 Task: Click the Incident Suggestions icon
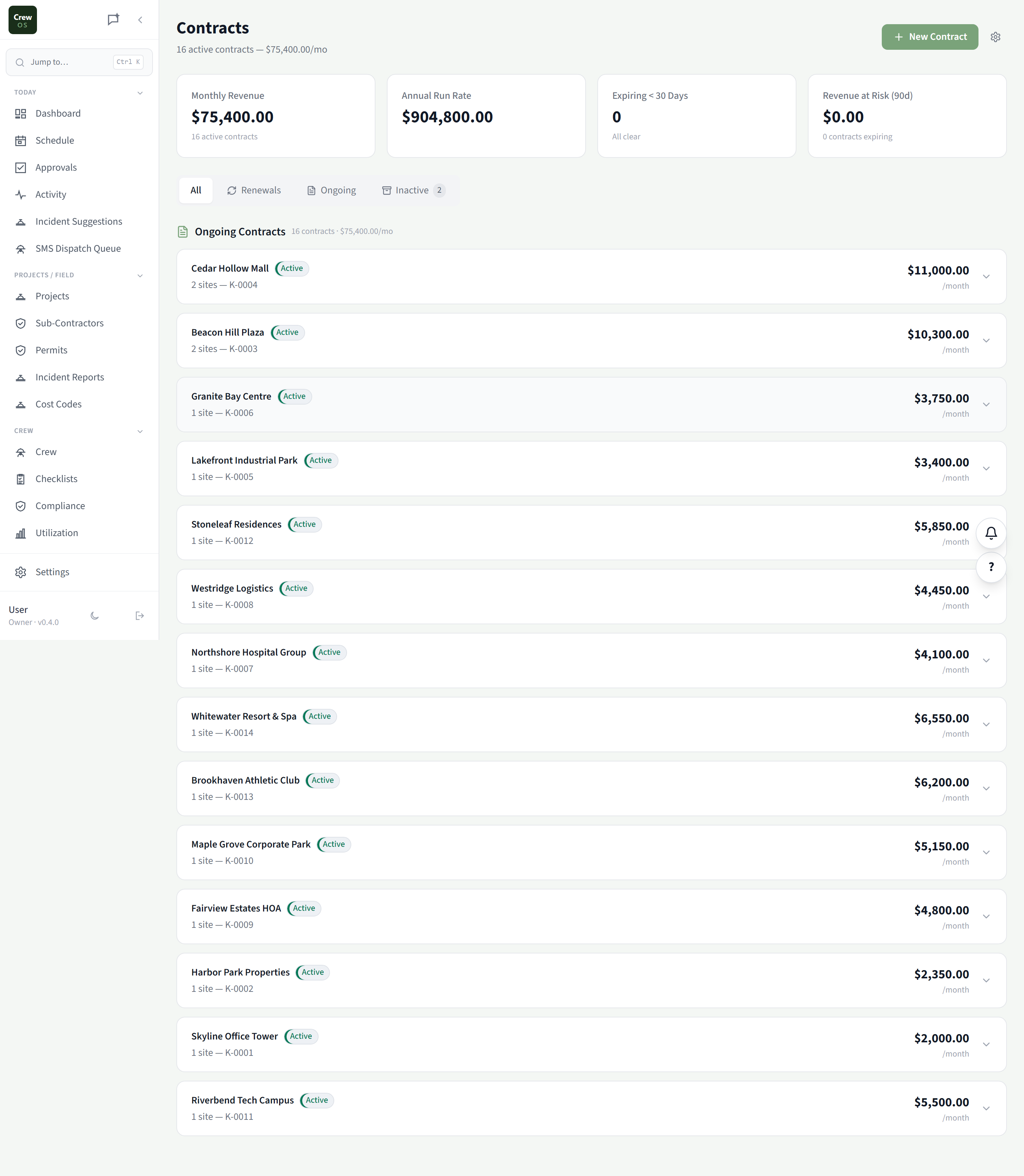click(x=21, y=222)
